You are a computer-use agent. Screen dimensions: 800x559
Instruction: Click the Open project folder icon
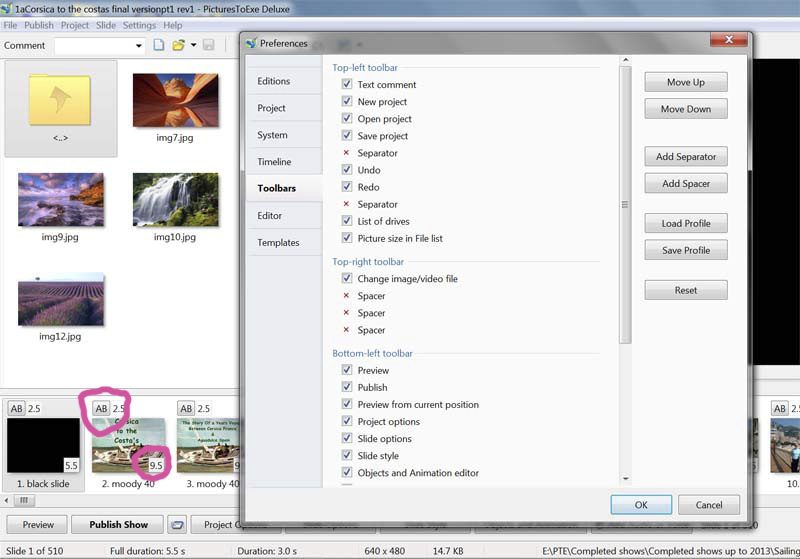point(178,45)
